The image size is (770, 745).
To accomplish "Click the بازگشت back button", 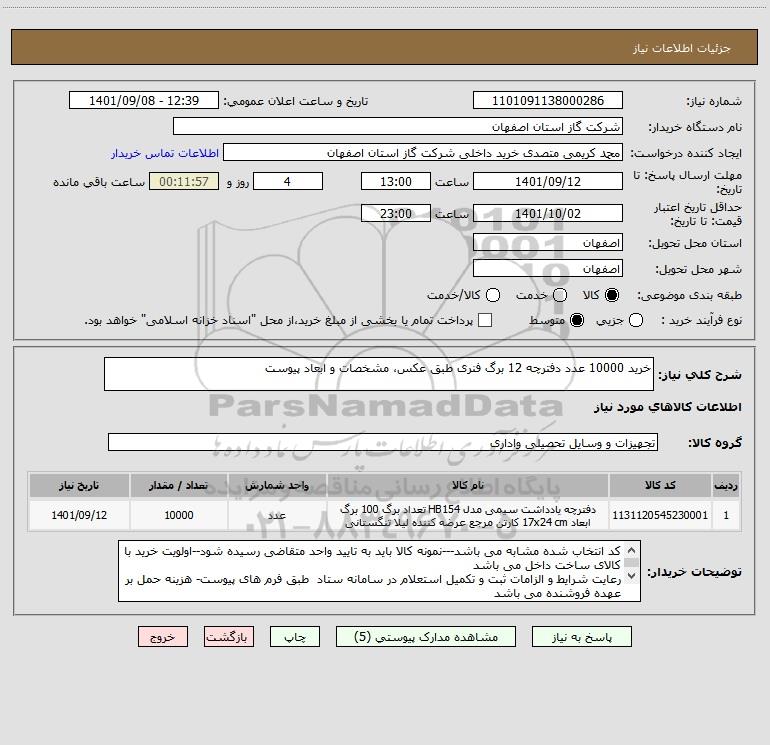I will pyautogui.click(x=229, y=636).
